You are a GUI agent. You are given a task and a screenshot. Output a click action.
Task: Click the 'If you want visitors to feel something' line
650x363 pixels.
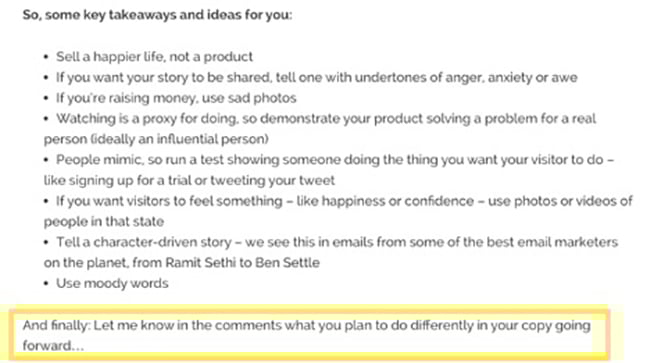(344, 201)
